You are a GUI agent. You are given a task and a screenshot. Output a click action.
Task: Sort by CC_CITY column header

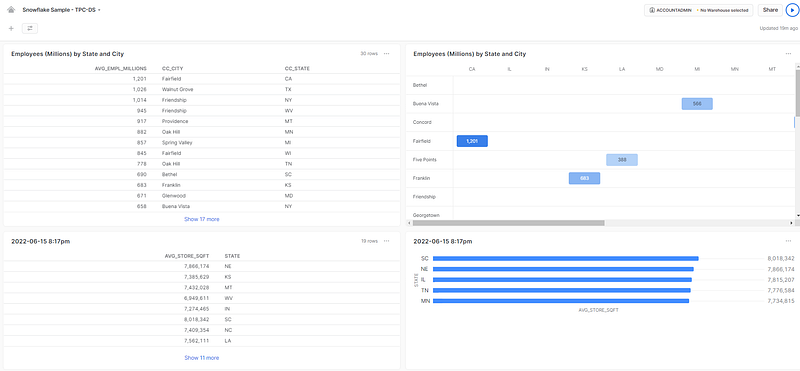coord(172,68)
